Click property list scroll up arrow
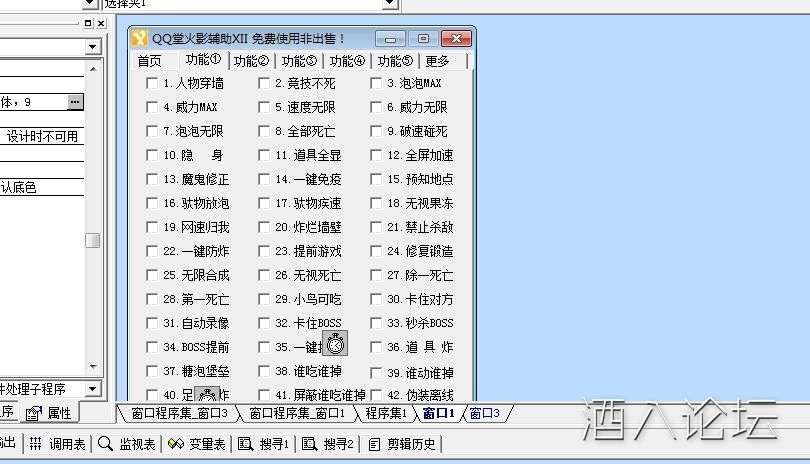 coord(92,69)
